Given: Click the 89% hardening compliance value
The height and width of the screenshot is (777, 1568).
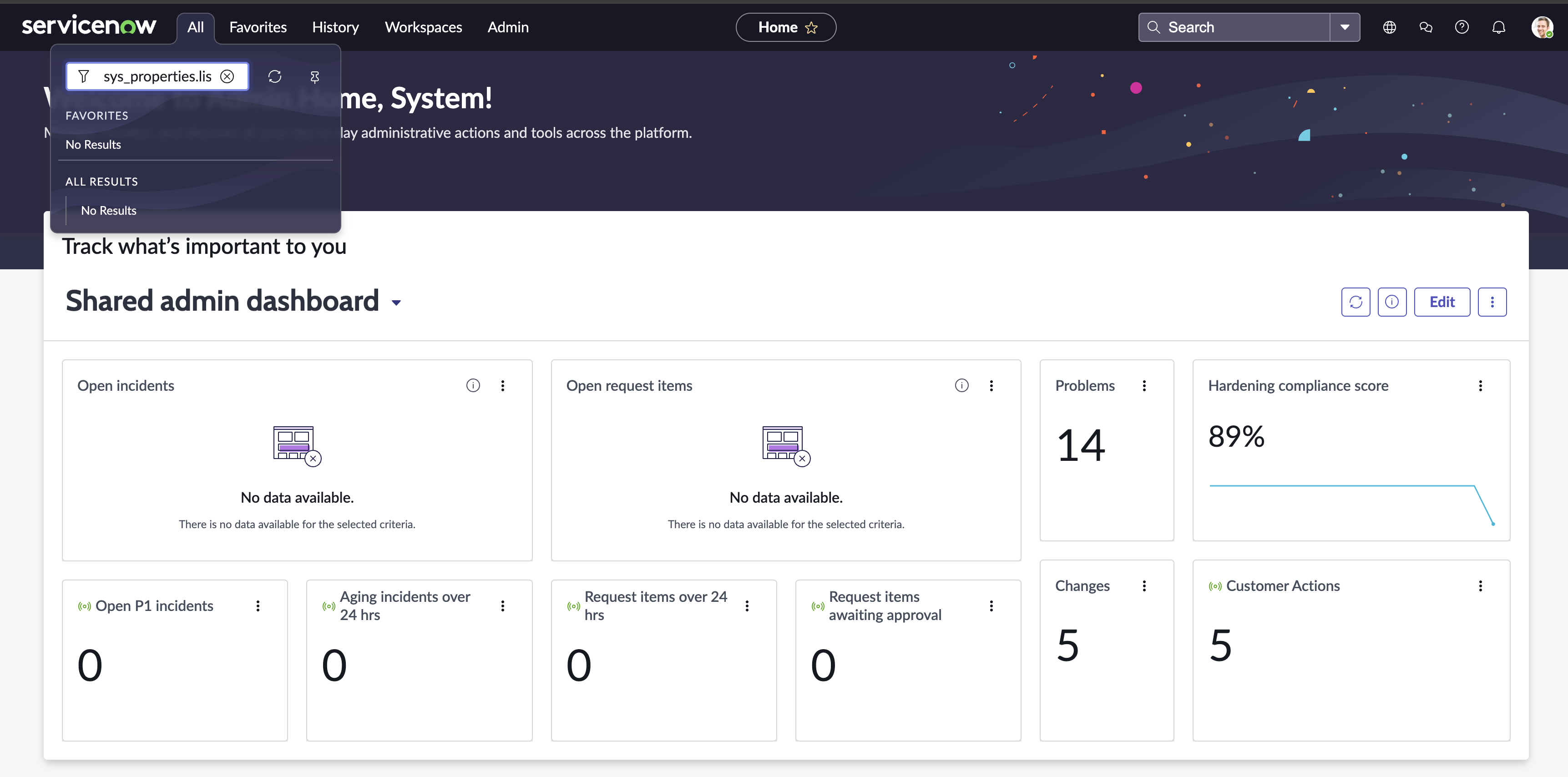Looking at the screenshot, I should pos(1236,436).
